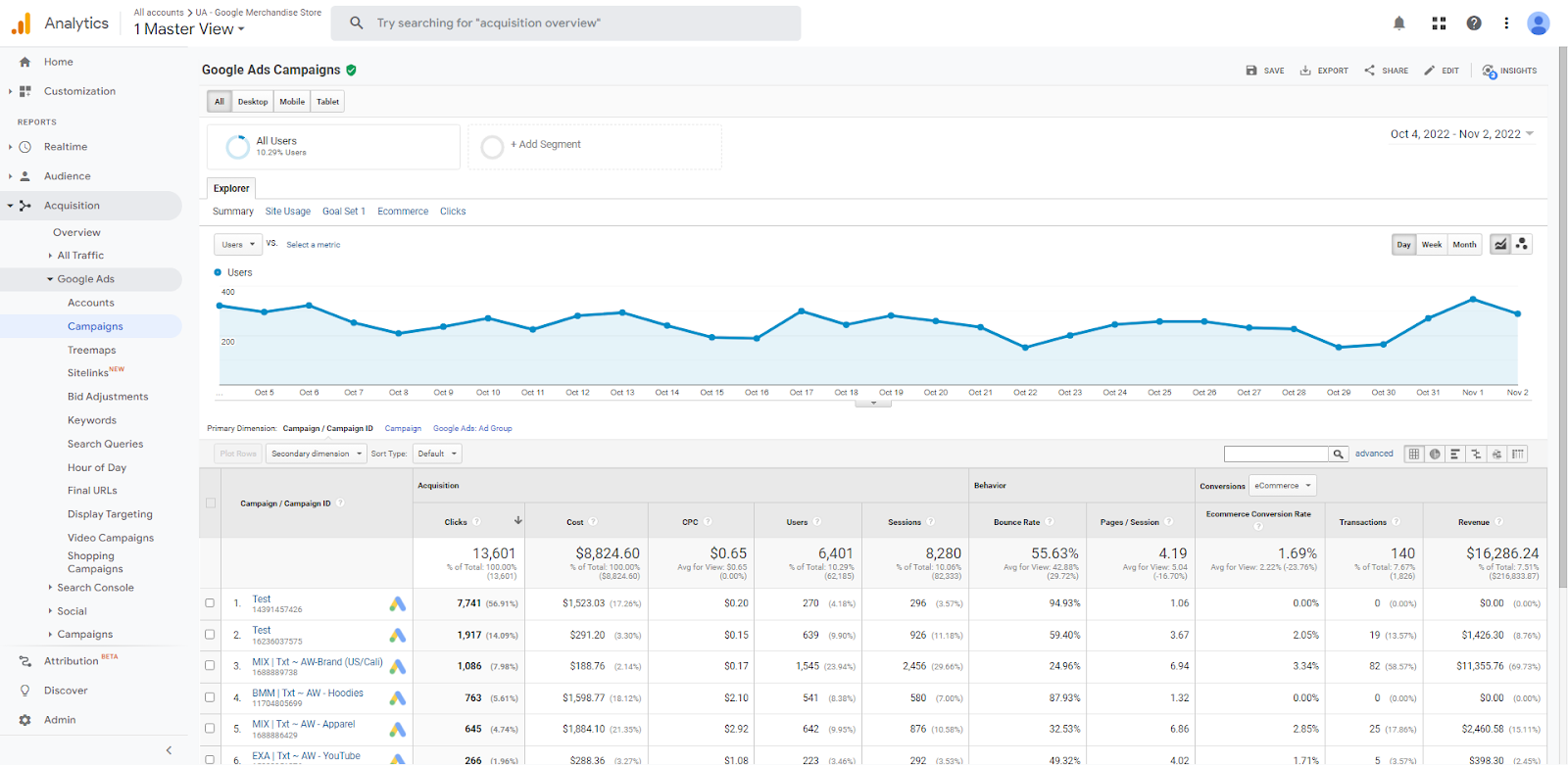Open the user account avatar
1568x765 pixels.
tap(1539, 24)
